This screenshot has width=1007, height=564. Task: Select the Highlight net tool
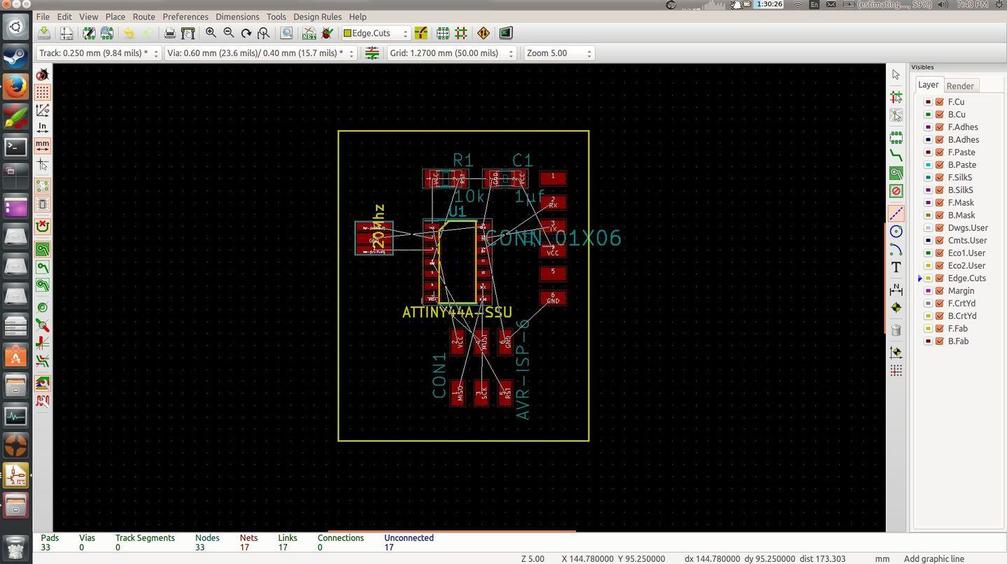click(x=897, y=97)
